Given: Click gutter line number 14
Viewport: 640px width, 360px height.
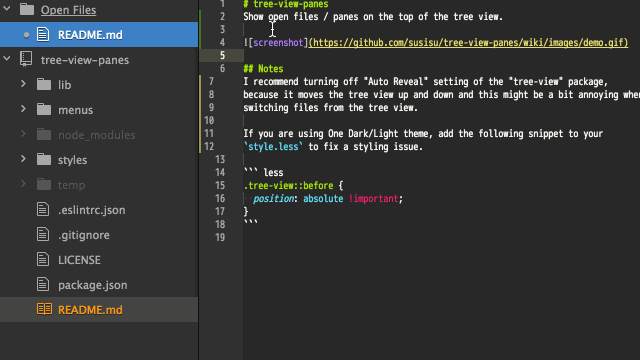Looking at the screenshot, I should 220,172.
